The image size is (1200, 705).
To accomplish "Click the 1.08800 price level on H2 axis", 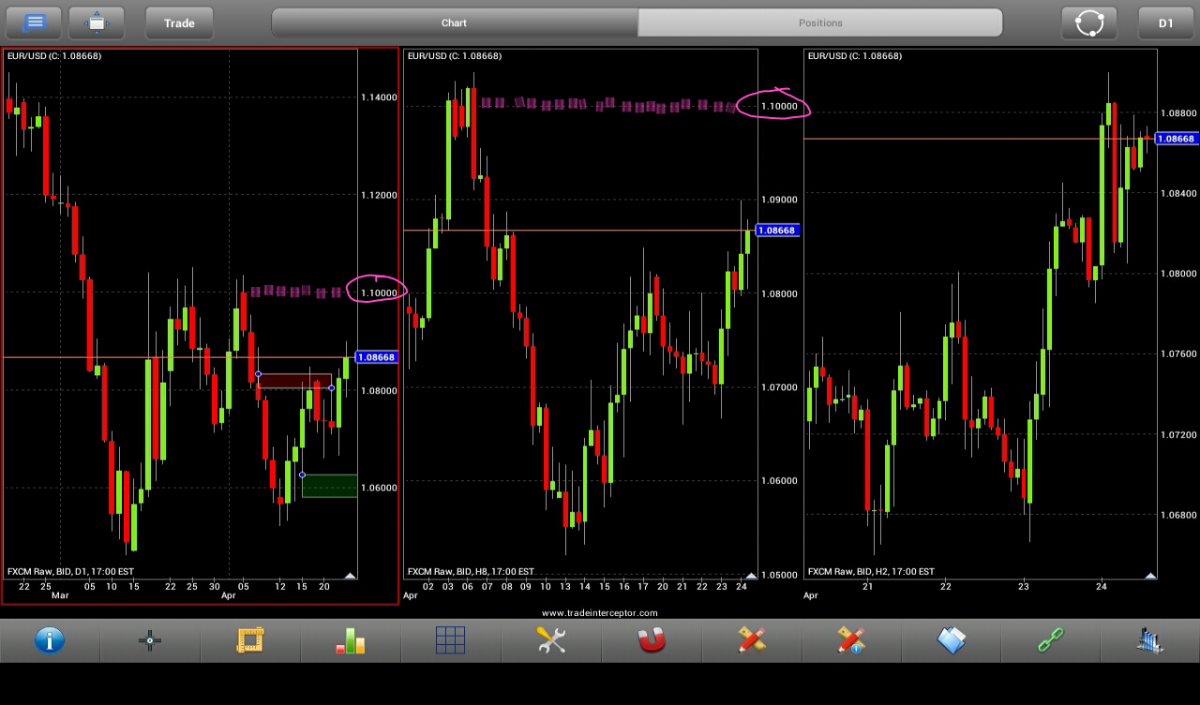I will [x=1178, y=113].
